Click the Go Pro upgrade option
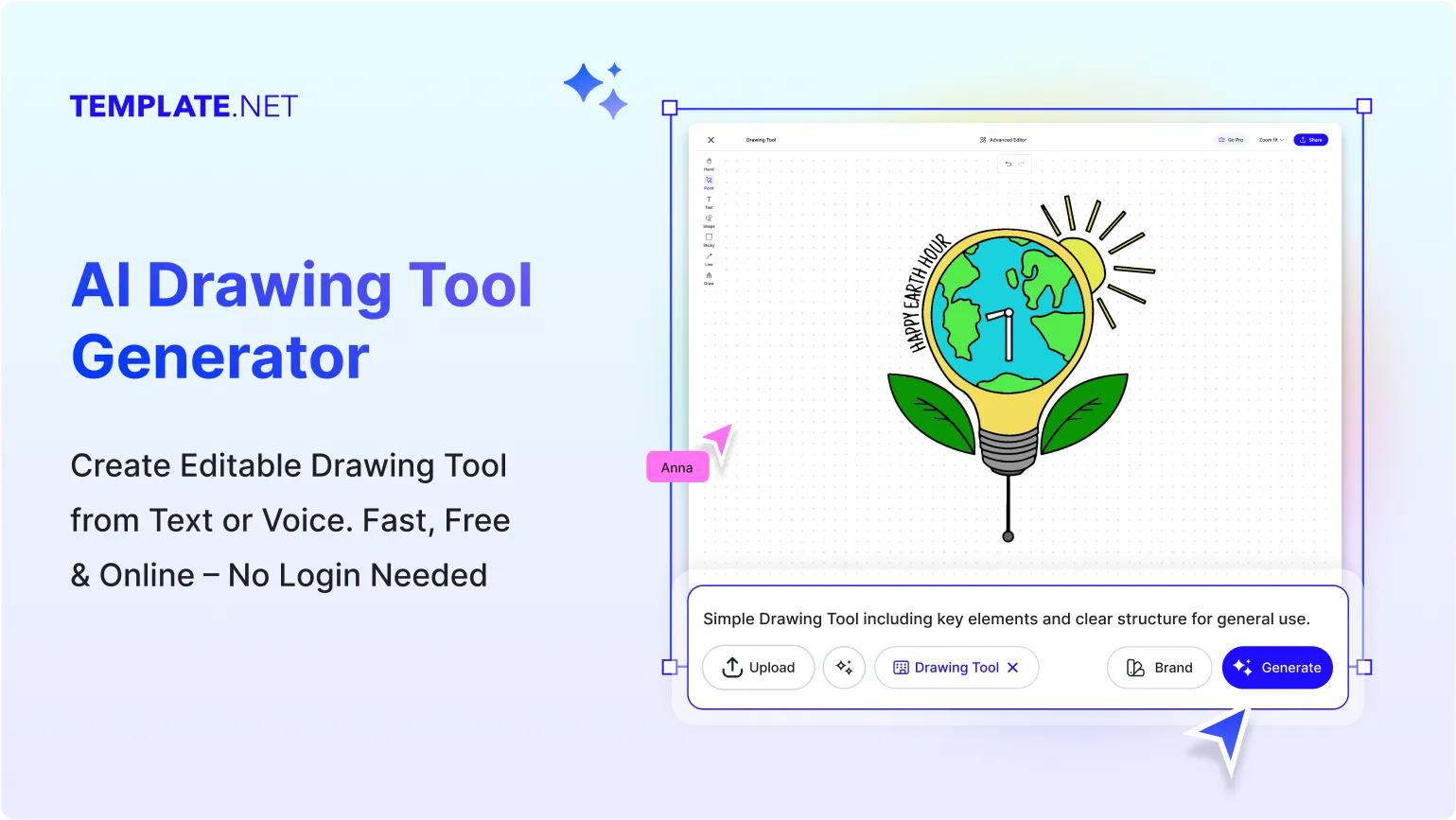Image resolution: width=1456 pixels, height=820 pixels. (x=1231, y=139)
